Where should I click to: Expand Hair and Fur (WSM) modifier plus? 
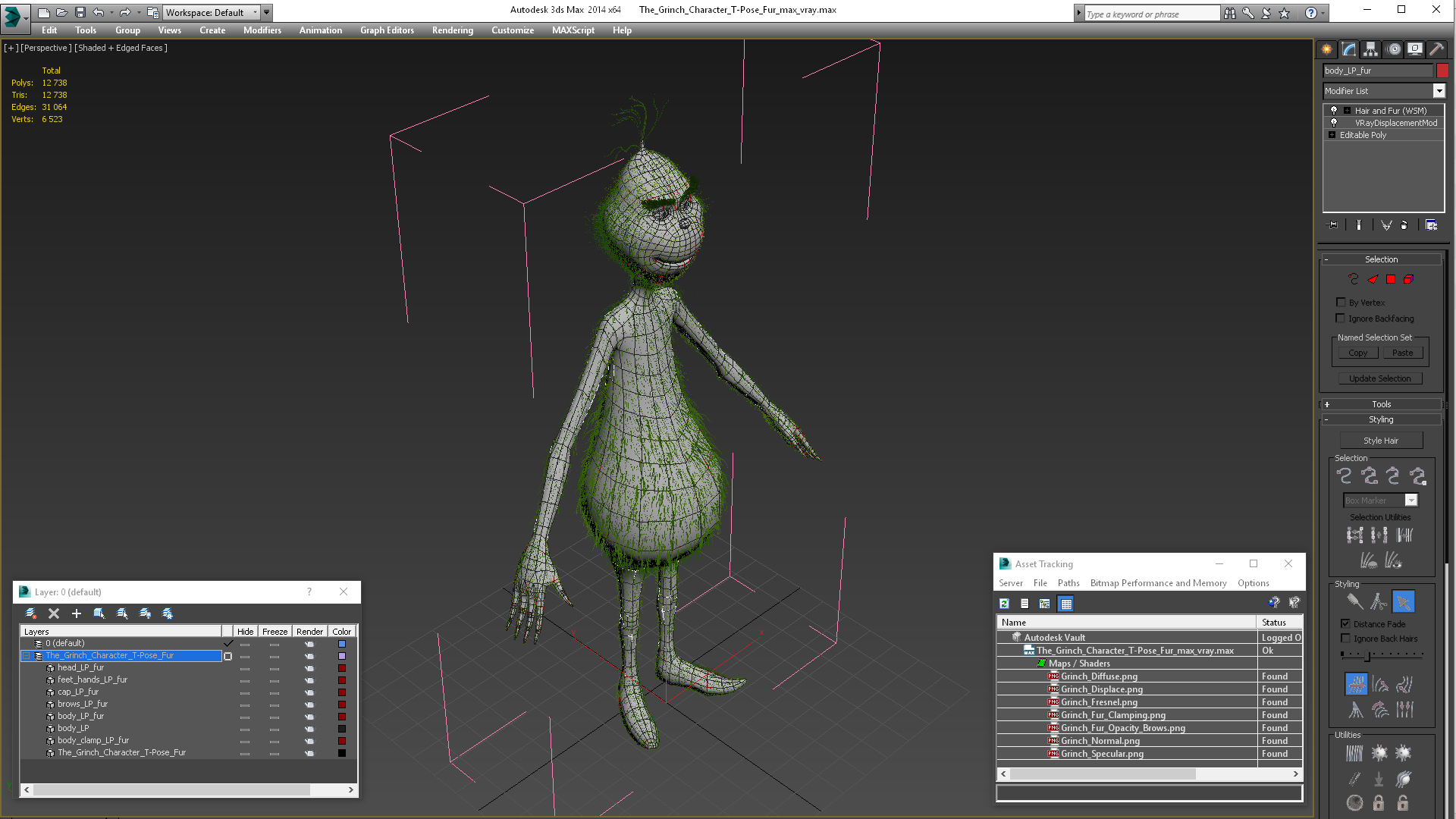point(1347,111)
